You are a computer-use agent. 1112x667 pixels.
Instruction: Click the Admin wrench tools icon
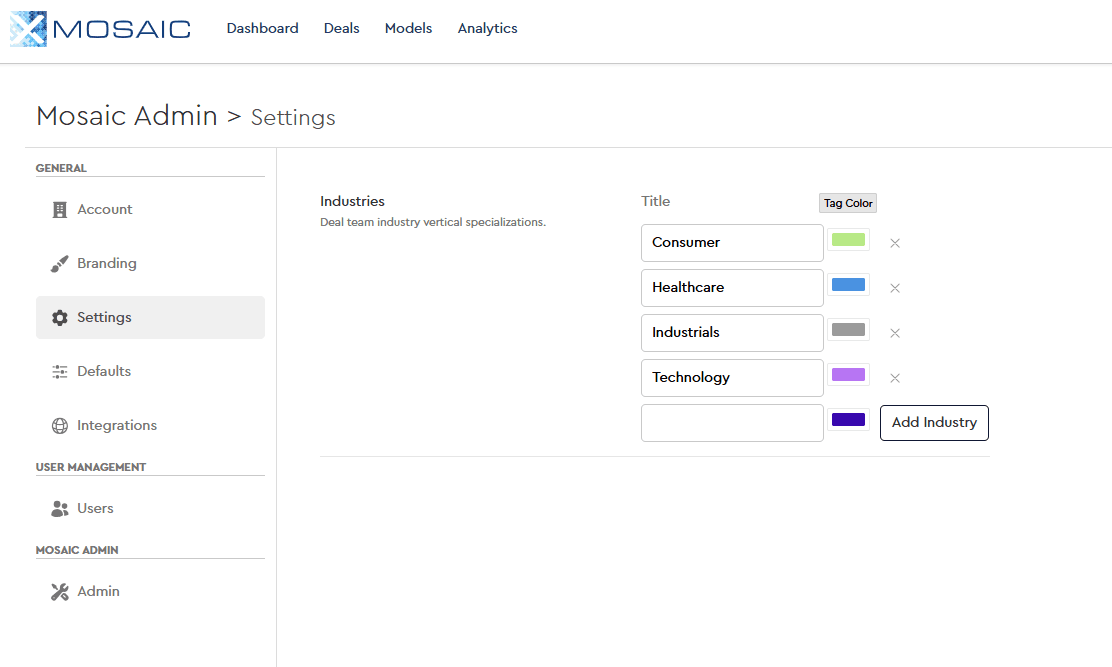(59, 592)
